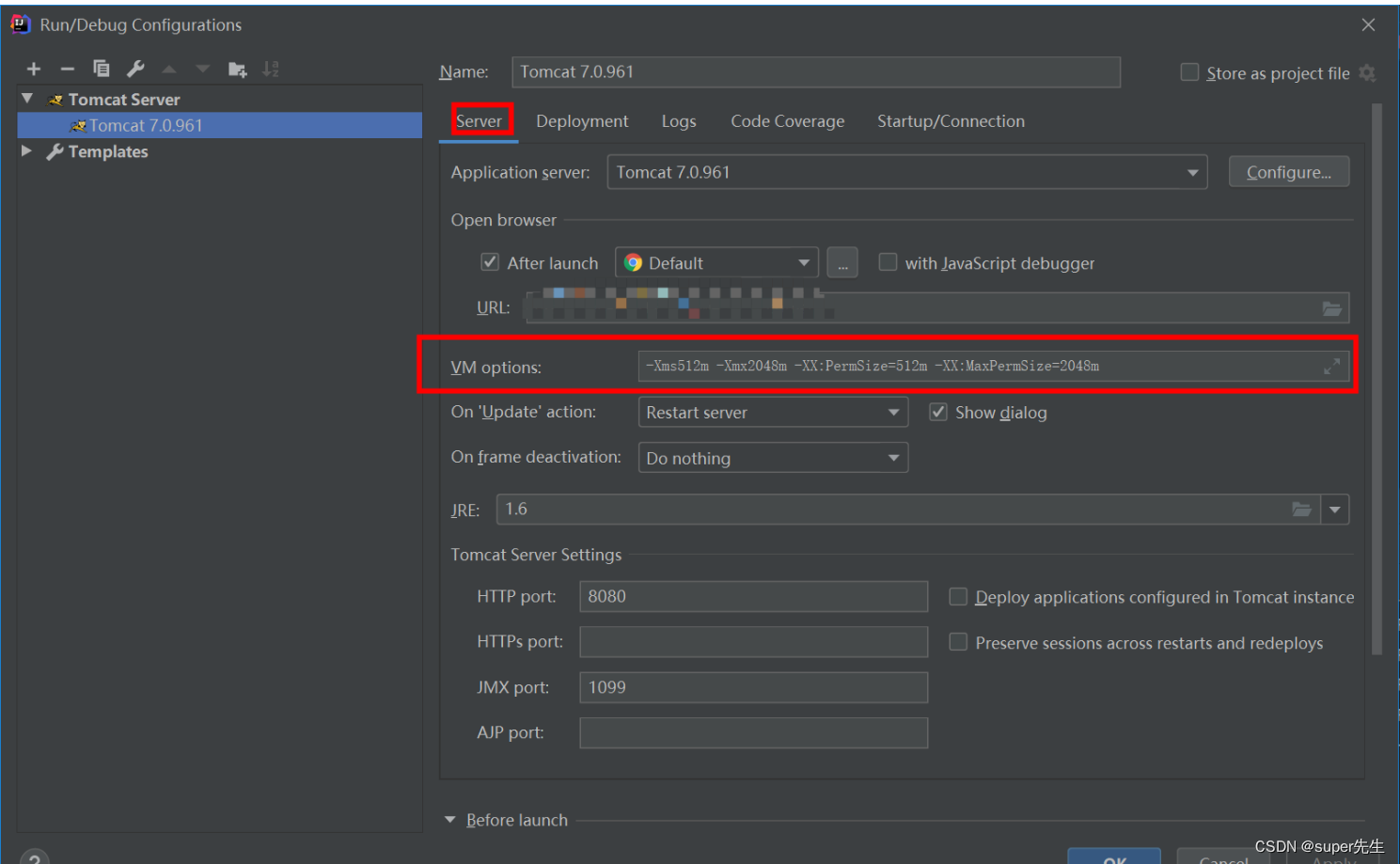The height and width of the screenshot is (864, 1400).
Task: Click in the Name input field
Action: (816, 72)
